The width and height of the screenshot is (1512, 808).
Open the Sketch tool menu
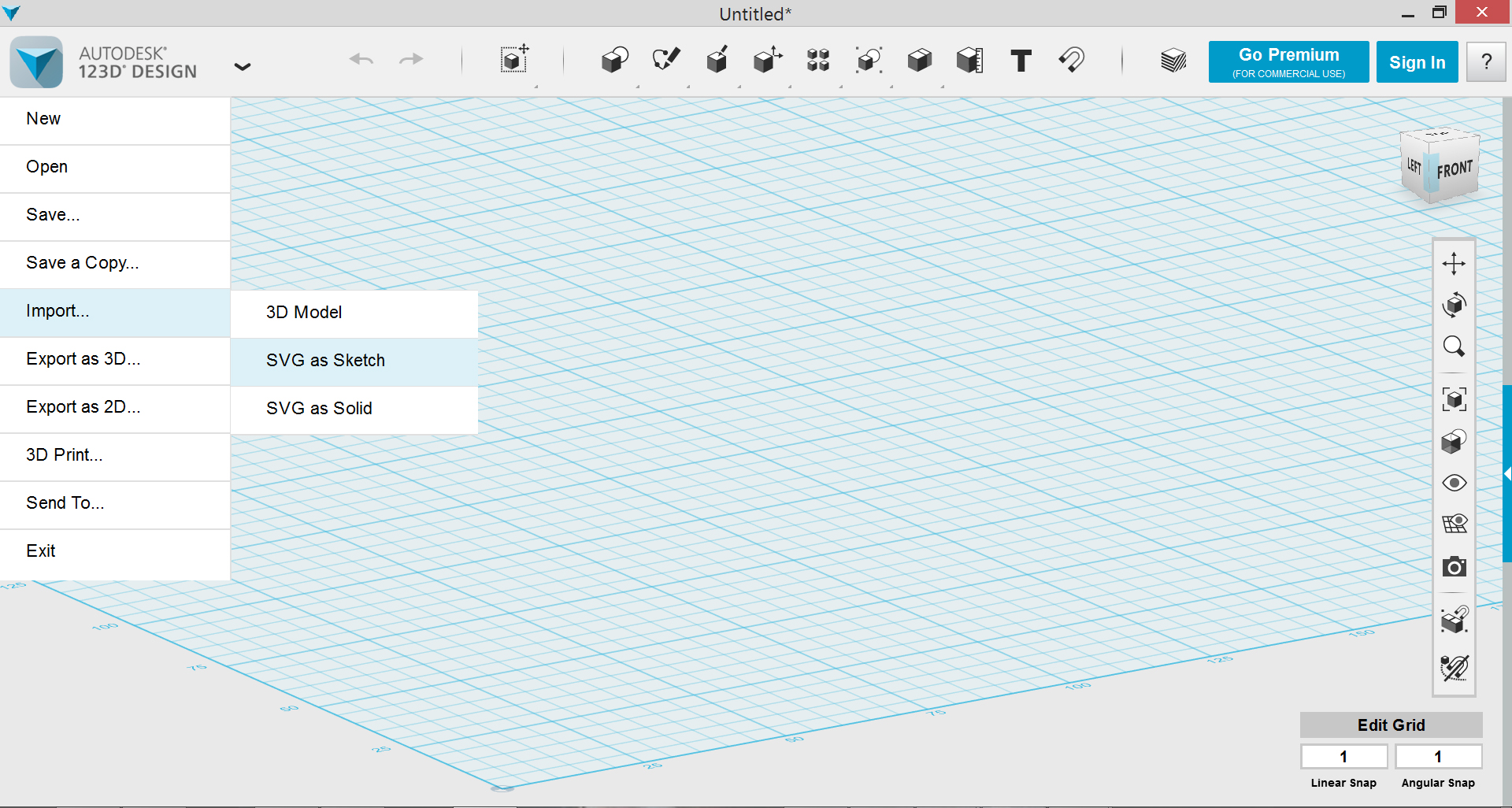[x=665, y=60]
